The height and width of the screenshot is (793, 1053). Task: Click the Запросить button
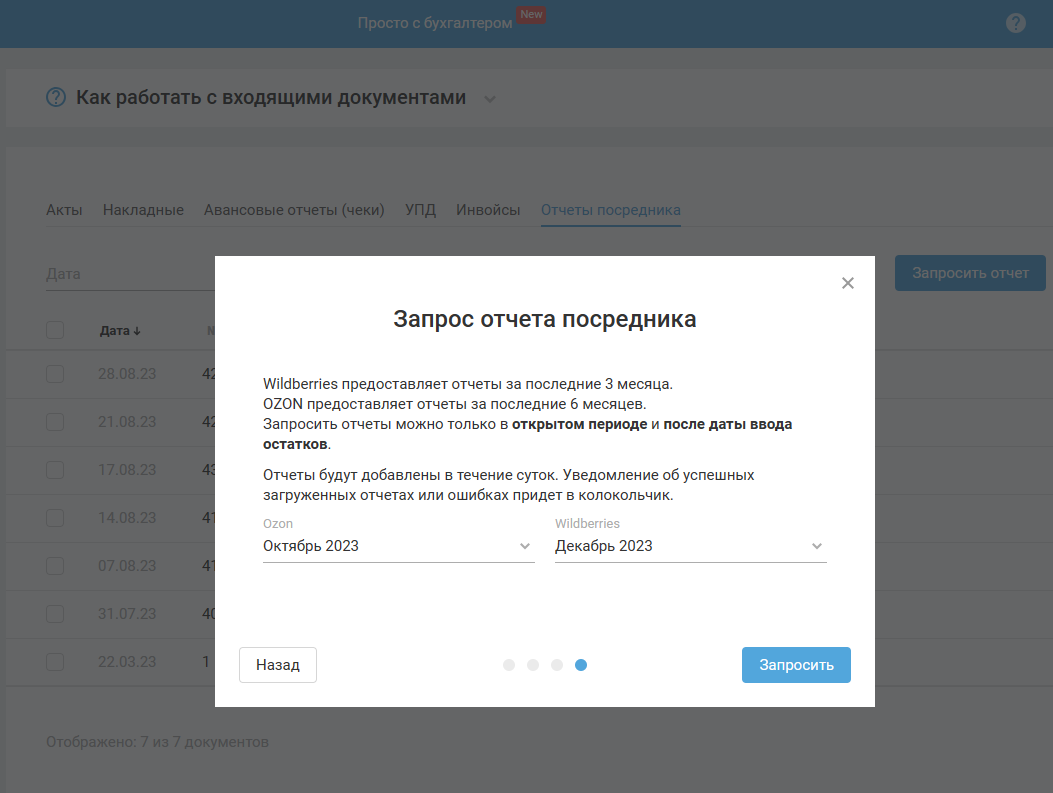point(796,665)
